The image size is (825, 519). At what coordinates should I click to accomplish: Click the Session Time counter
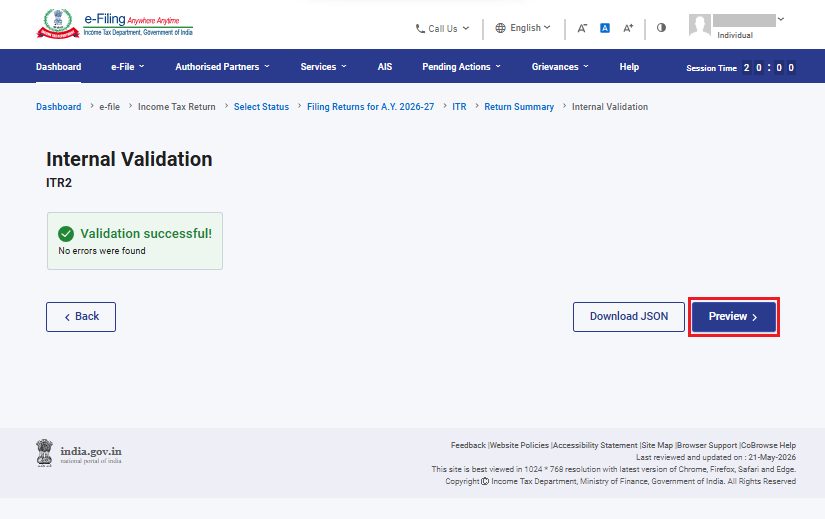pos(740,67)
